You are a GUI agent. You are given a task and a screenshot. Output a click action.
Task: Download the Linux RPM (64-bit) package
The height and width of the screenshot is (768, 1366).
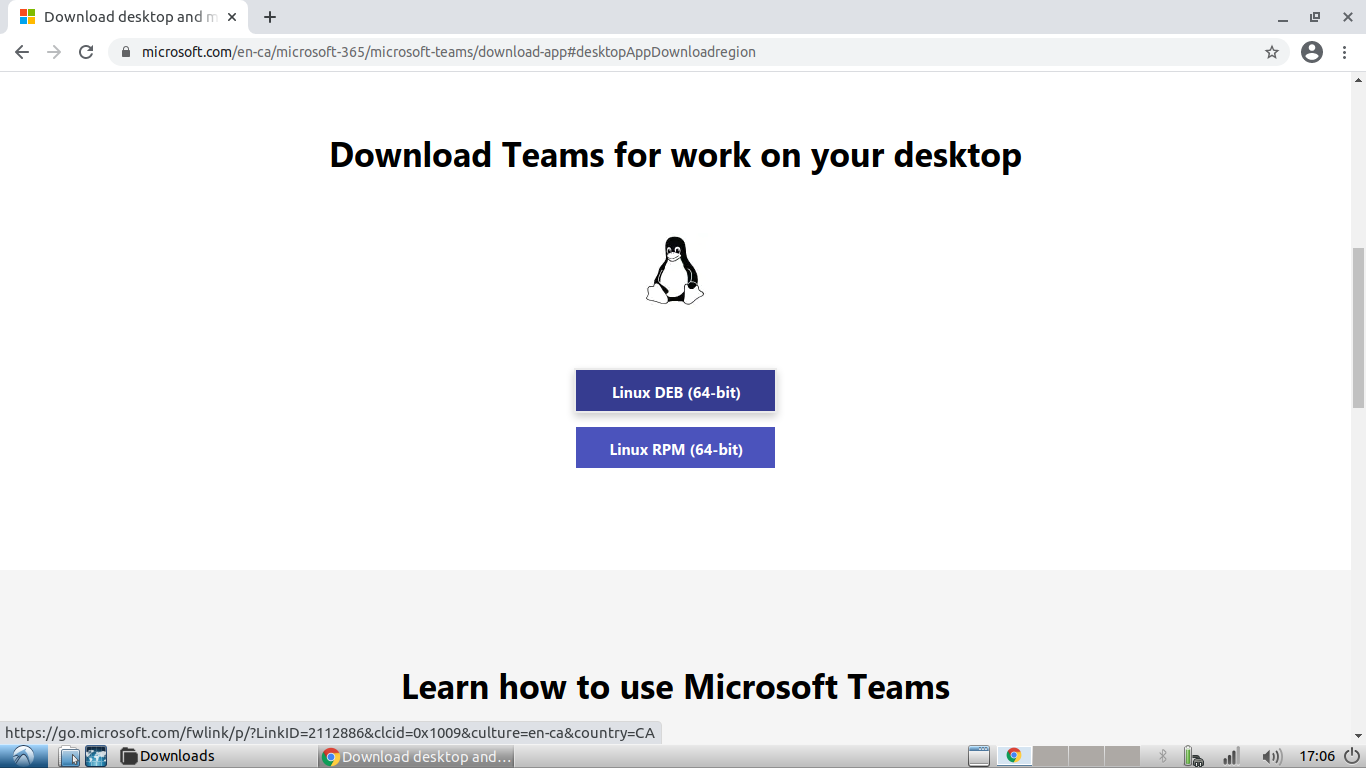(675, 449)
